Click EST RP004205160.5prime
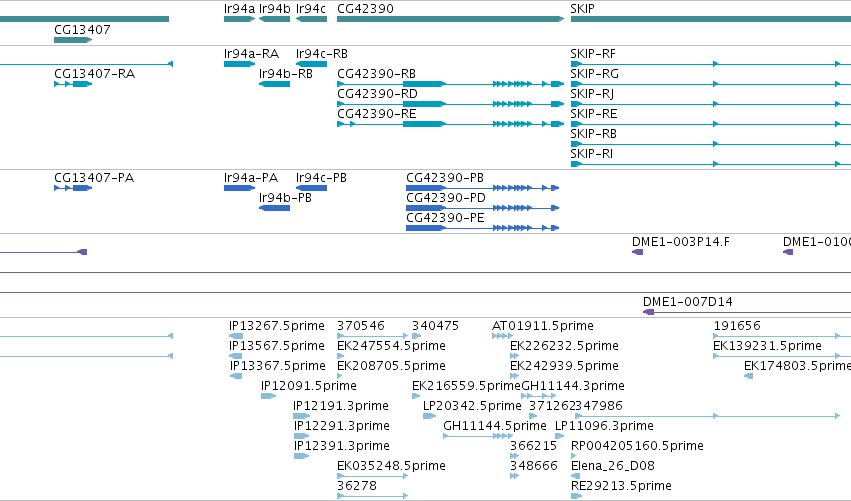851x501 pixels. coord(574,456)
